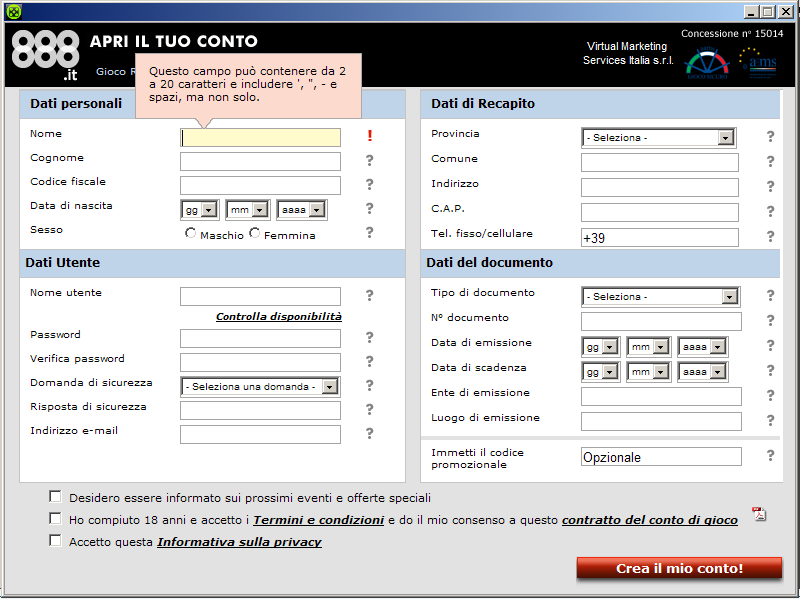Open help for Data di nascita
The height and width of the screenshot is (599, 800).
369,208
